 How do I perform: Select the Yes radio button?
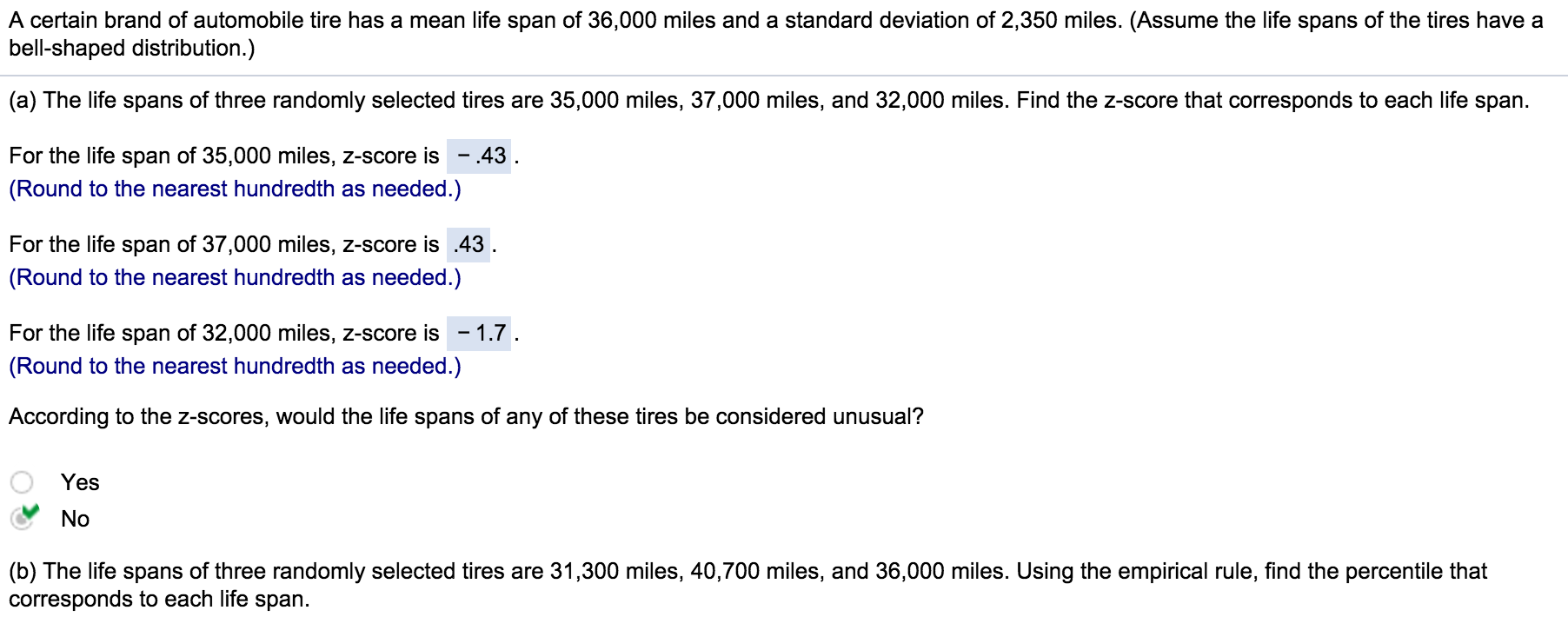point(22,482)
